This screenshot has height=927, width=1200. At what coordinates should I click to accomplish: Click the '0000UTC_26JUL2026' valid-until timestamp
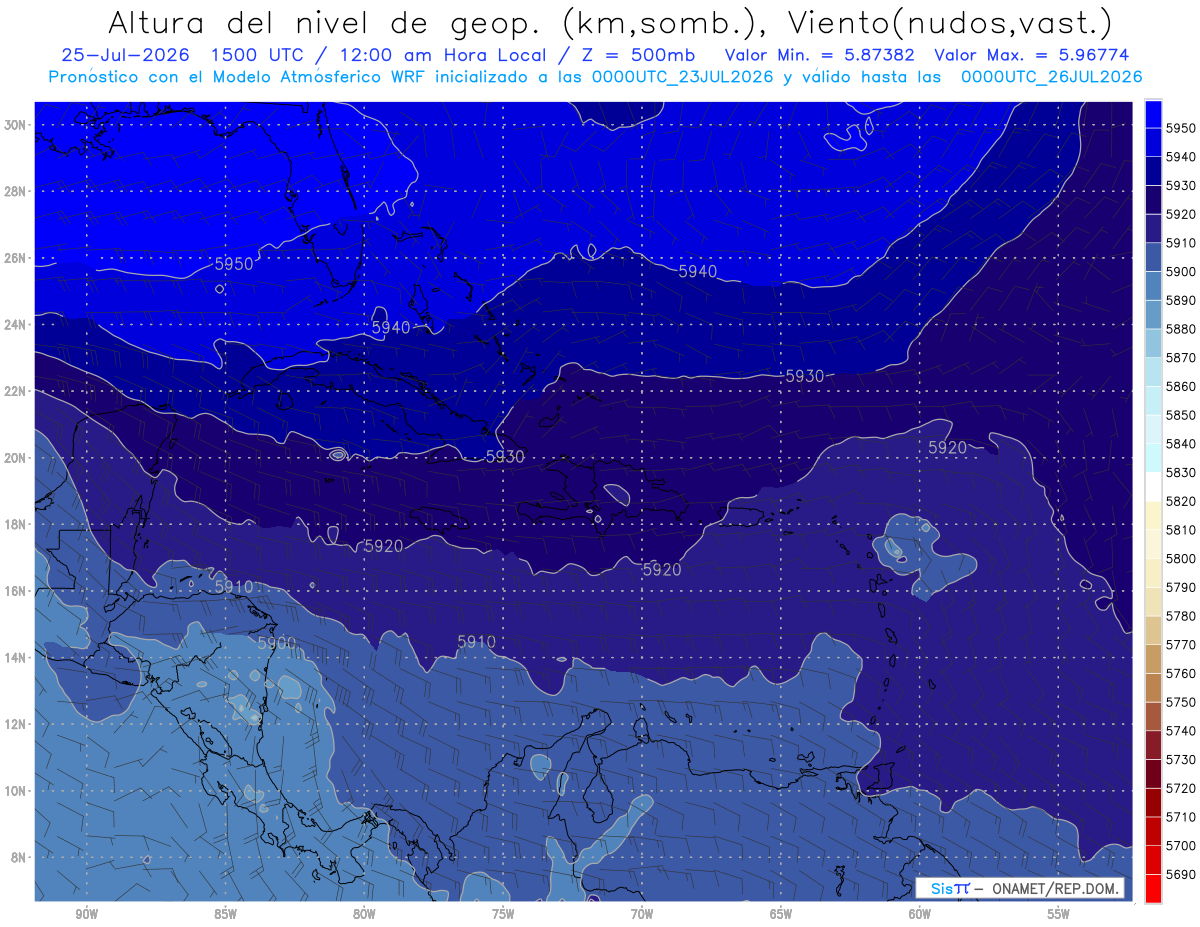(1052, 76)
